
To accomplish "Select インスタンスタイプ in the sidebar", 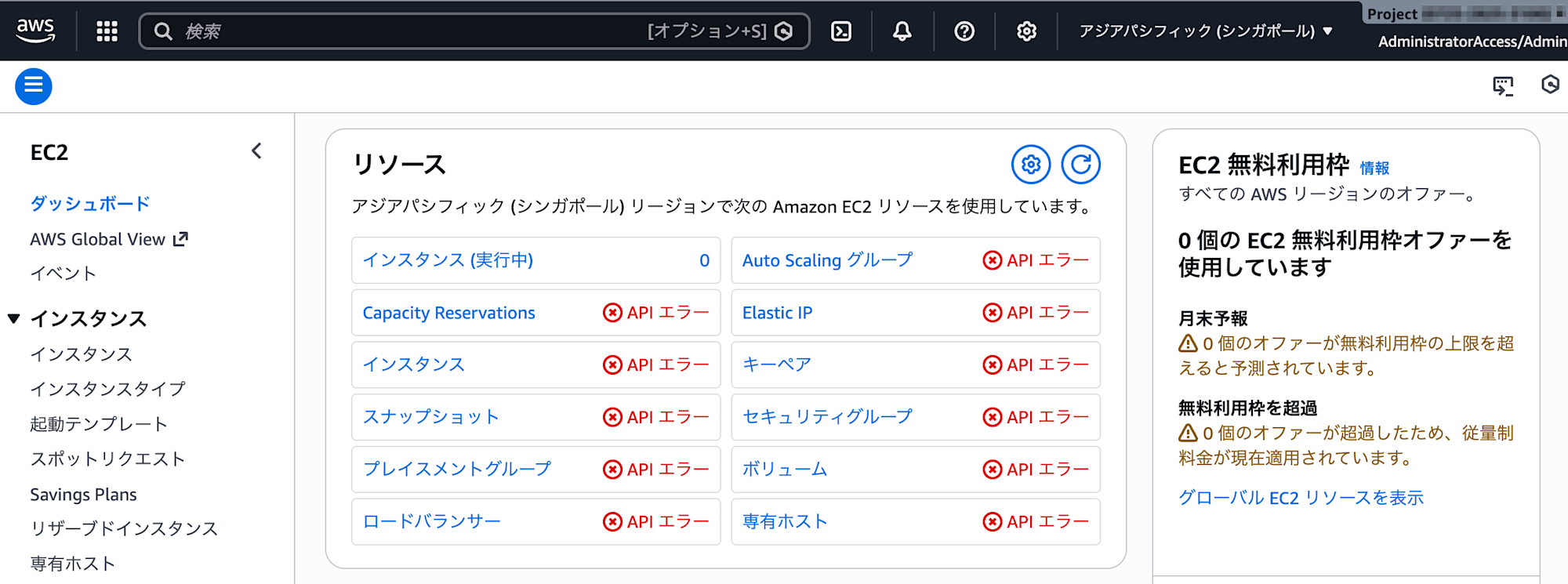I will (107, 388).
